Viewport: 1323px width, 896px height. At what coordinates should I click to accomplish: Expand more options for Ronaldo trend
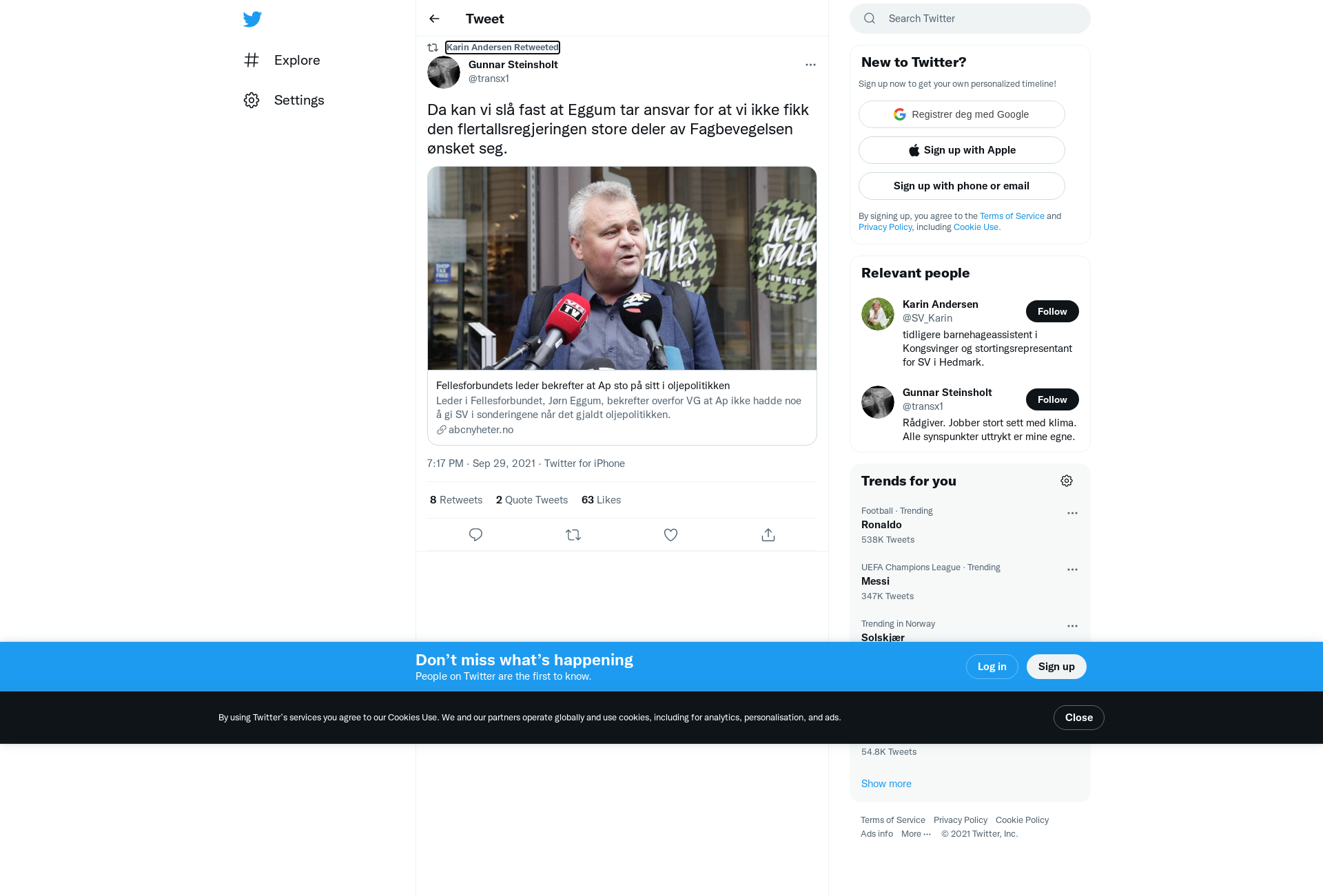coord(1072,513)
